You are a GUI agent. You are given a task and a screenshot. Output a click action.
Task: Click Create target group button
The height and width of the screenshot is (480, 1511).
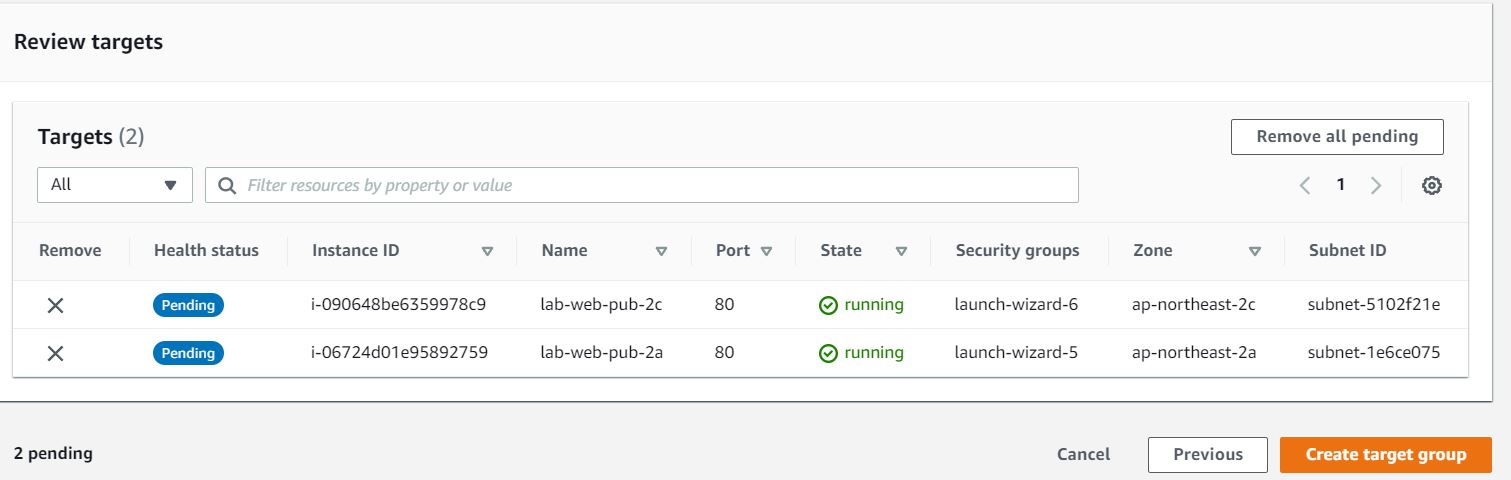point(1385,454)
